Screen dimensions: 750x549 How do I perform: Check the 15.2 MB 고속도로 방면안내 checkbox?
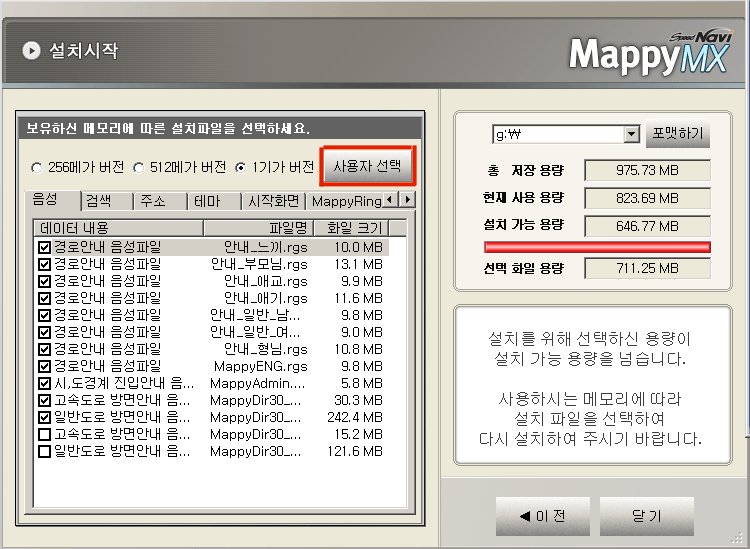pyautogui.click(x=44, y=434)
